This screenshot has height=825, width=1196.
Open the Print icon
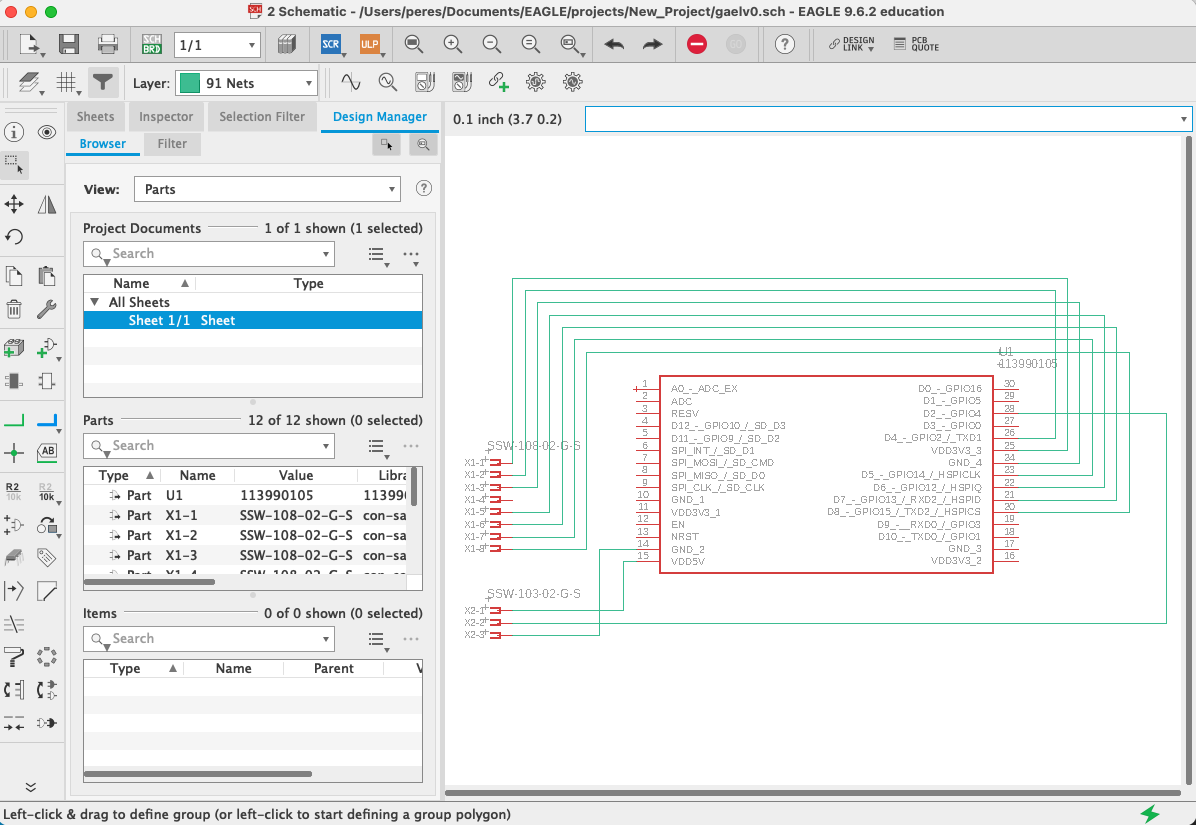click(x=108, y=44)
